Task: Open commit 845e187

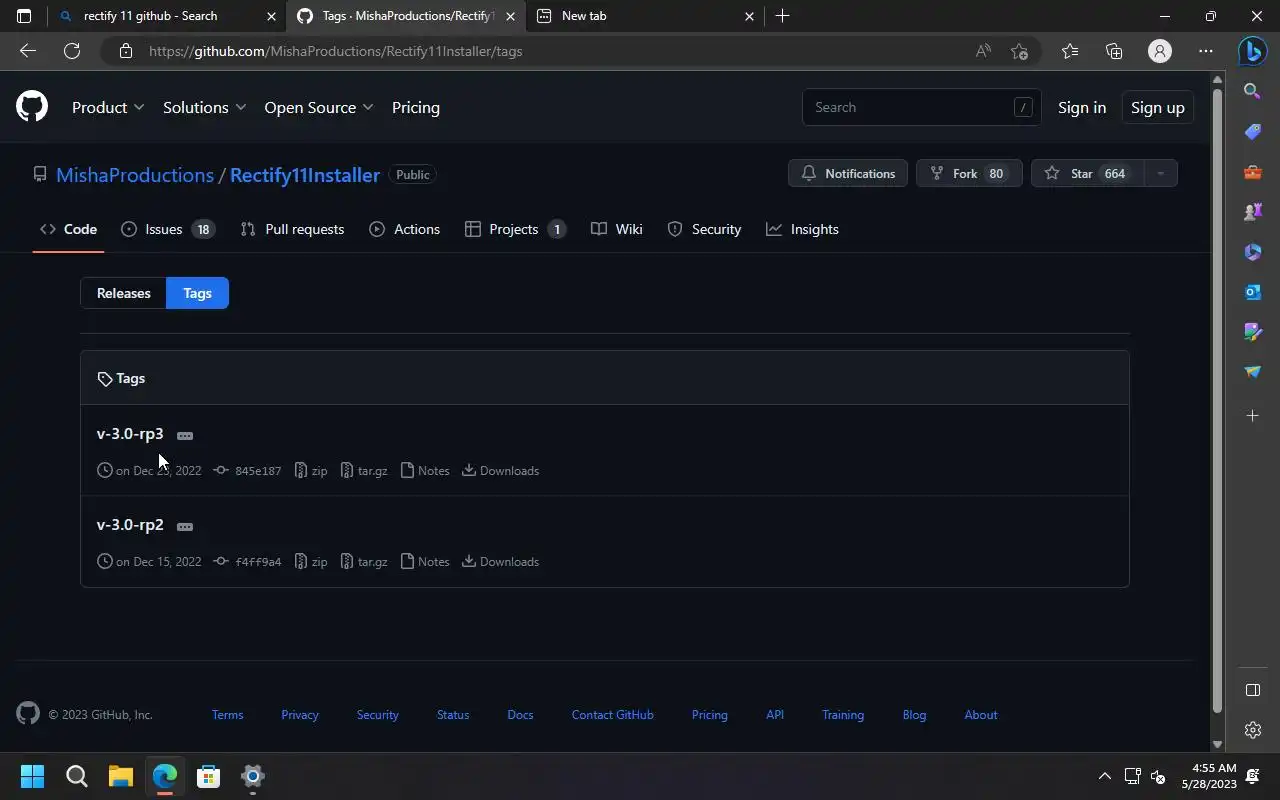Action: pos(247,470)
